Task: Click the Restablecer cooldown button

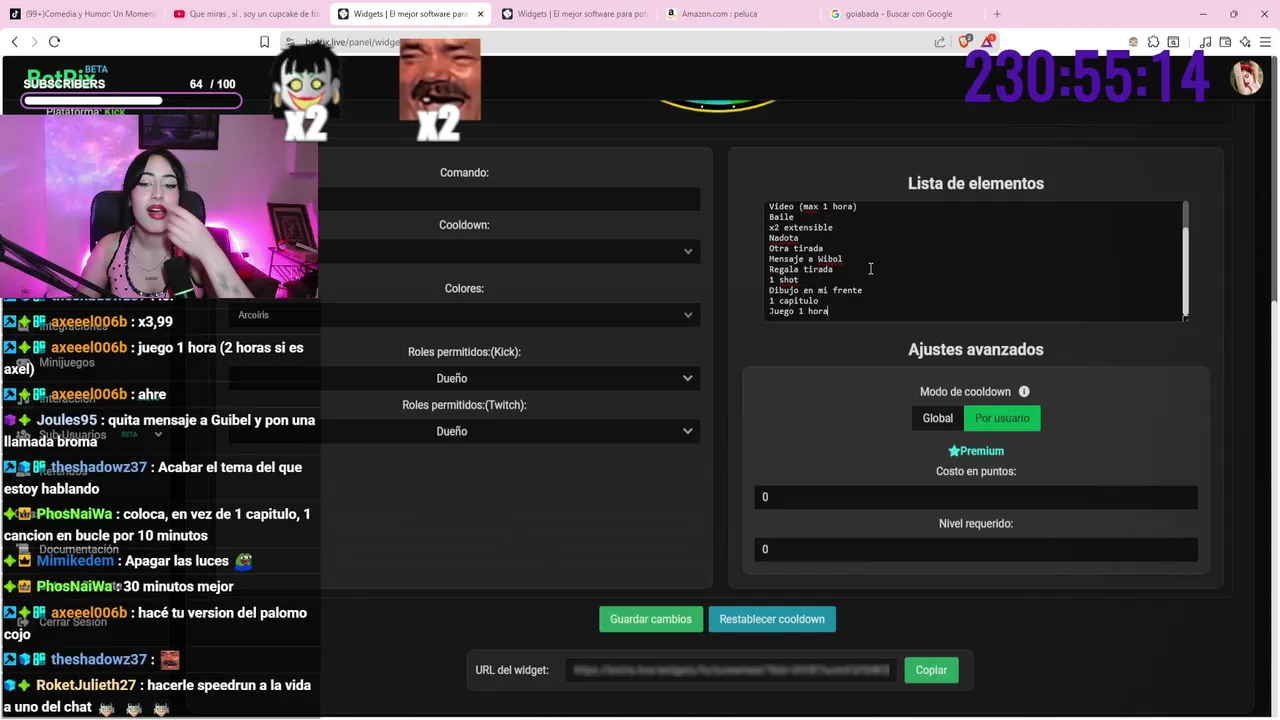Action: click(772, 619)
